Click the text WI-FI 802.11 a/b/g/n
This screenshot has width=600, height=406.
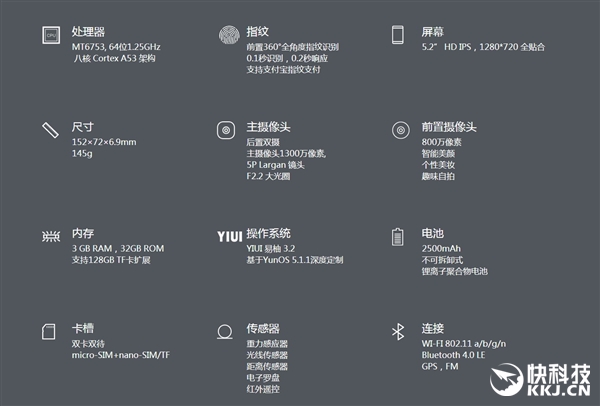tap(464, 344)
